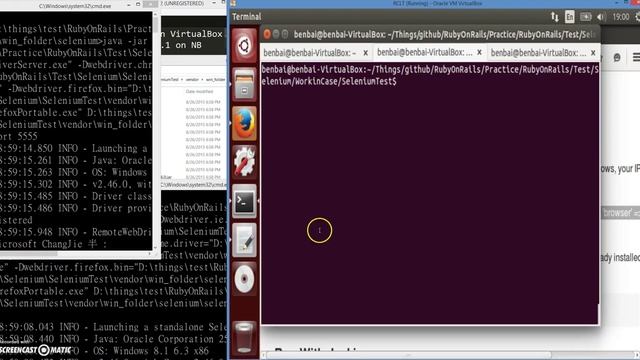Click the chat bubble icon in the browser toolbar
This screenshot has width=640, height=360.
[617, 58]
